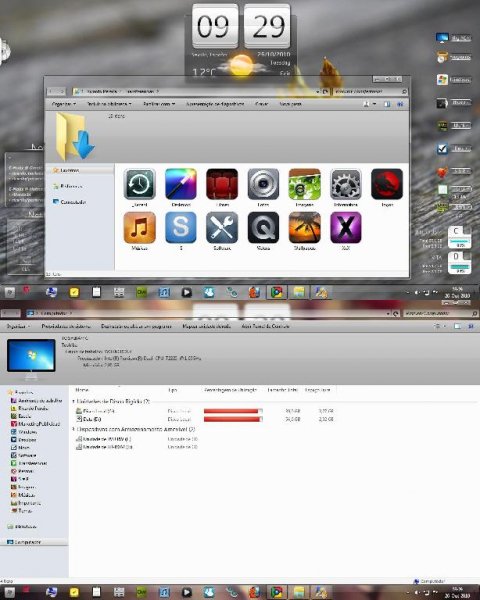This screenshot has height=600, width=480.
Task: Open the red cinema seats folder icon
Action: coord(222,184)
